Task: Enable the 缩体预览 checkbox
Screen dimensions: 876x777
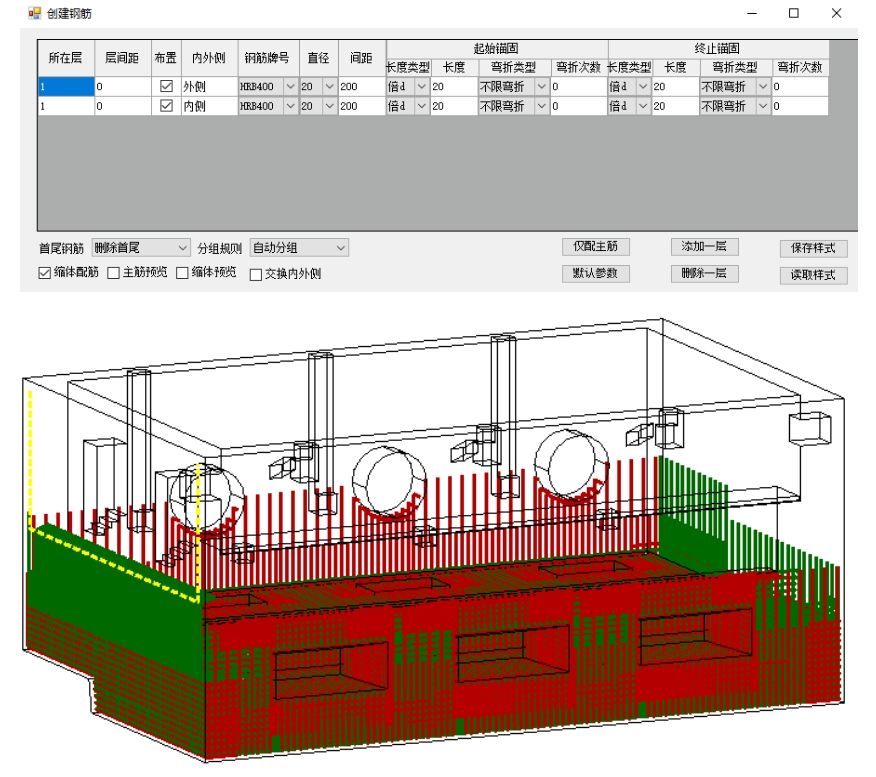Action: 182,273
